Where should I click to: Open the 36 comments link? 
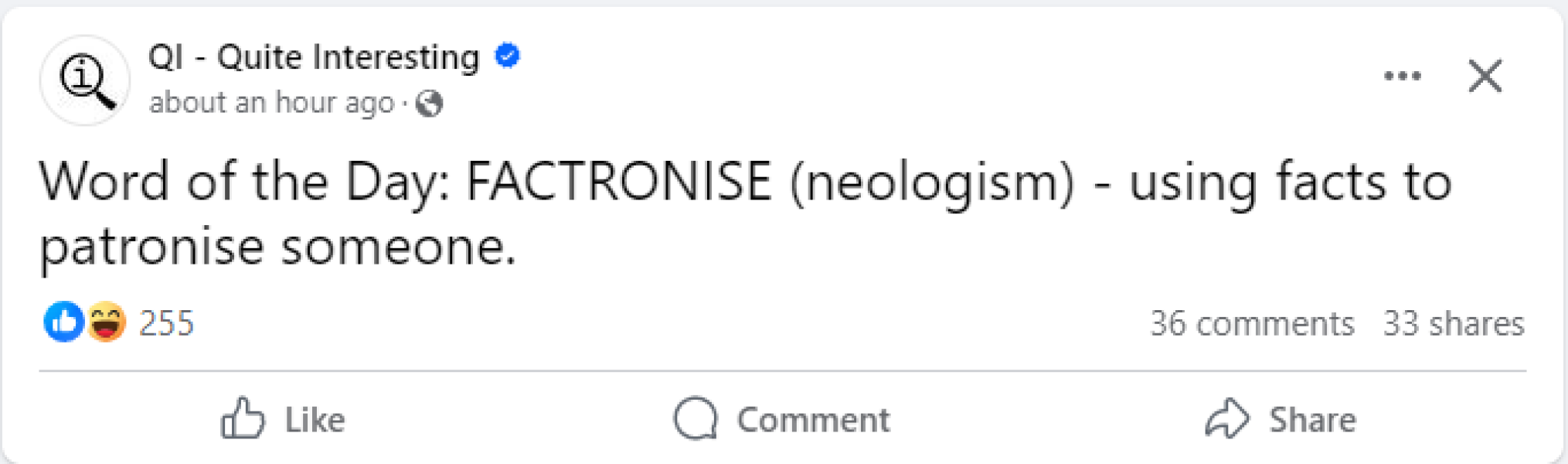coord(1252,323)
